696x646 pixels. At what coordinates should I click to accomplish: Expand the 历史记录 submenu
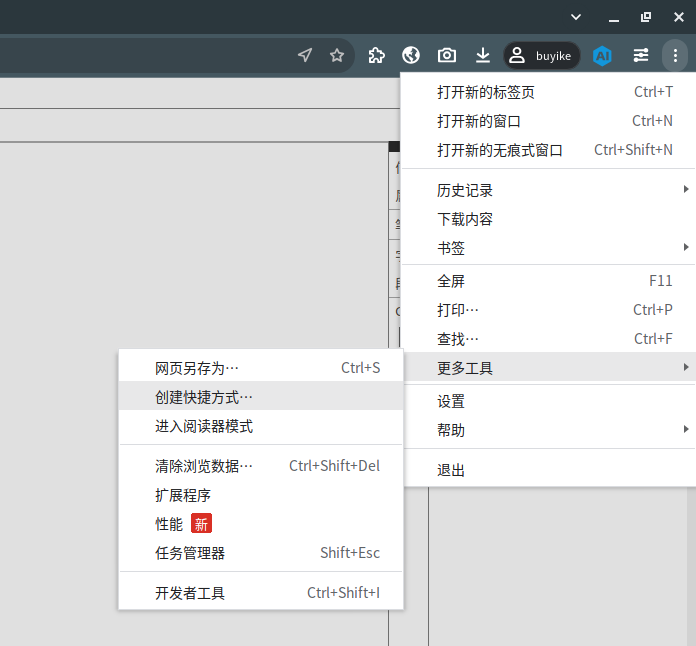(549, 190)
